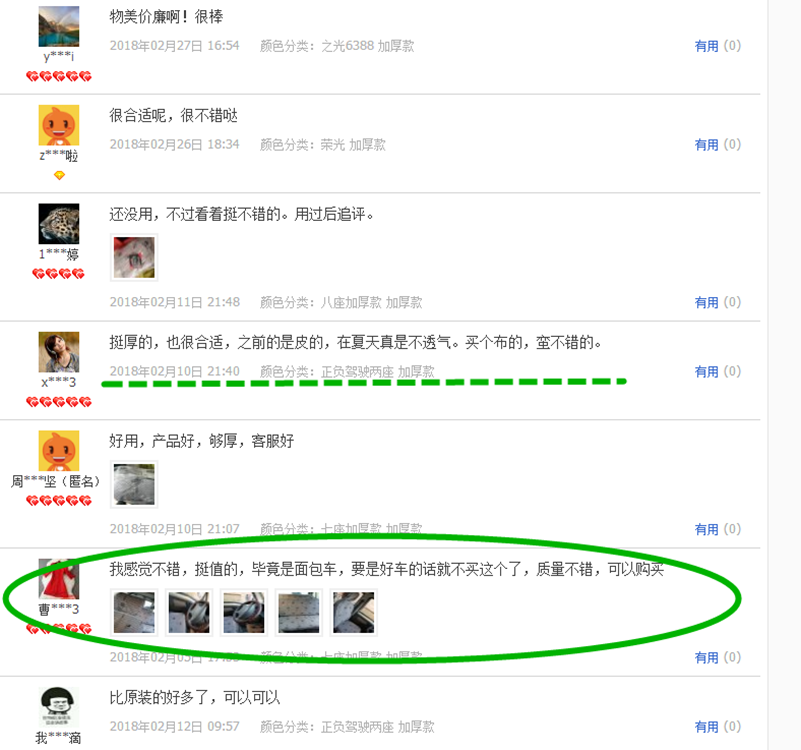Image resolution: width=801 pixels, height=750 pixels.
Task: Open 我***滴's cartoon meme avatar
Action: 59,707
